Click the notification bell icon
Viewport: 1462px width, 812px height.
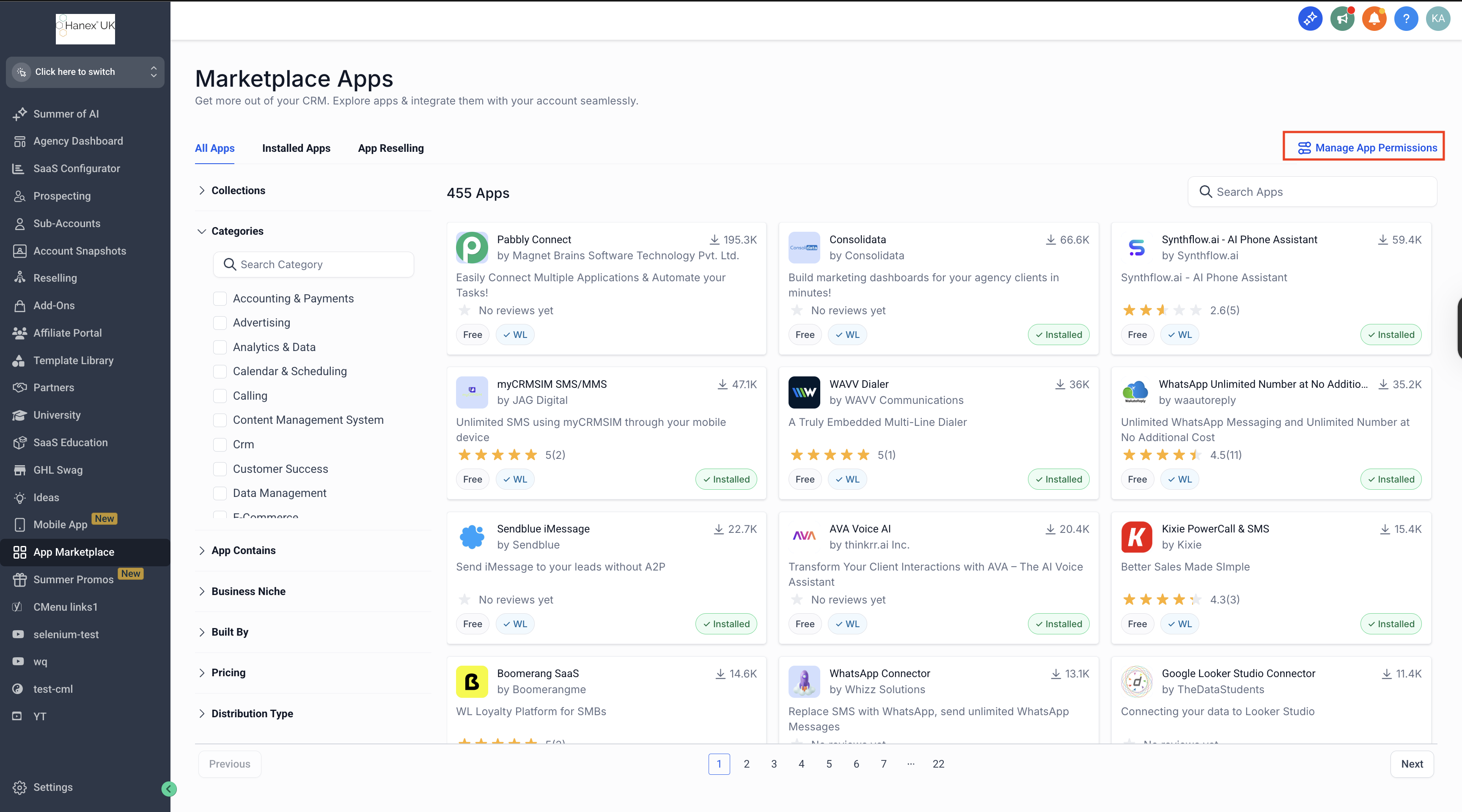coord(1374,19)
